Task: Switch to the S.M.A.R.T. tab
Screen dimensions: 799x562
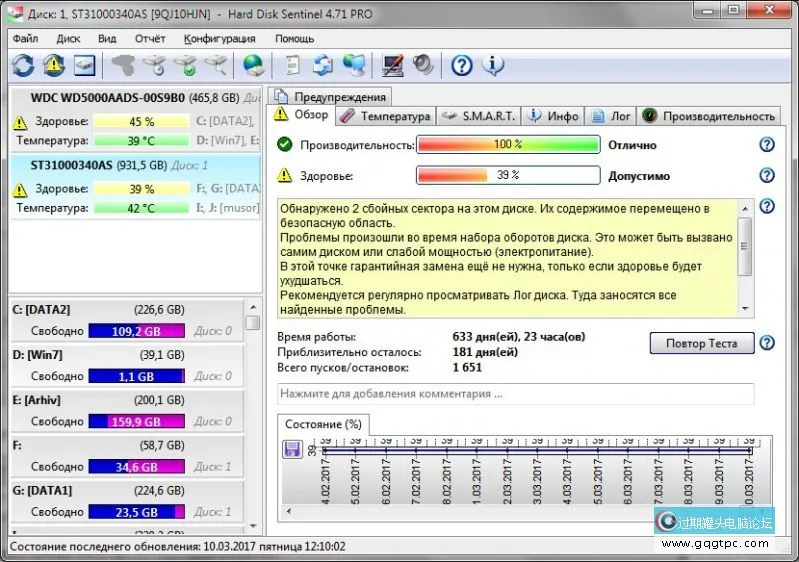Action: [x=478, y=116]
